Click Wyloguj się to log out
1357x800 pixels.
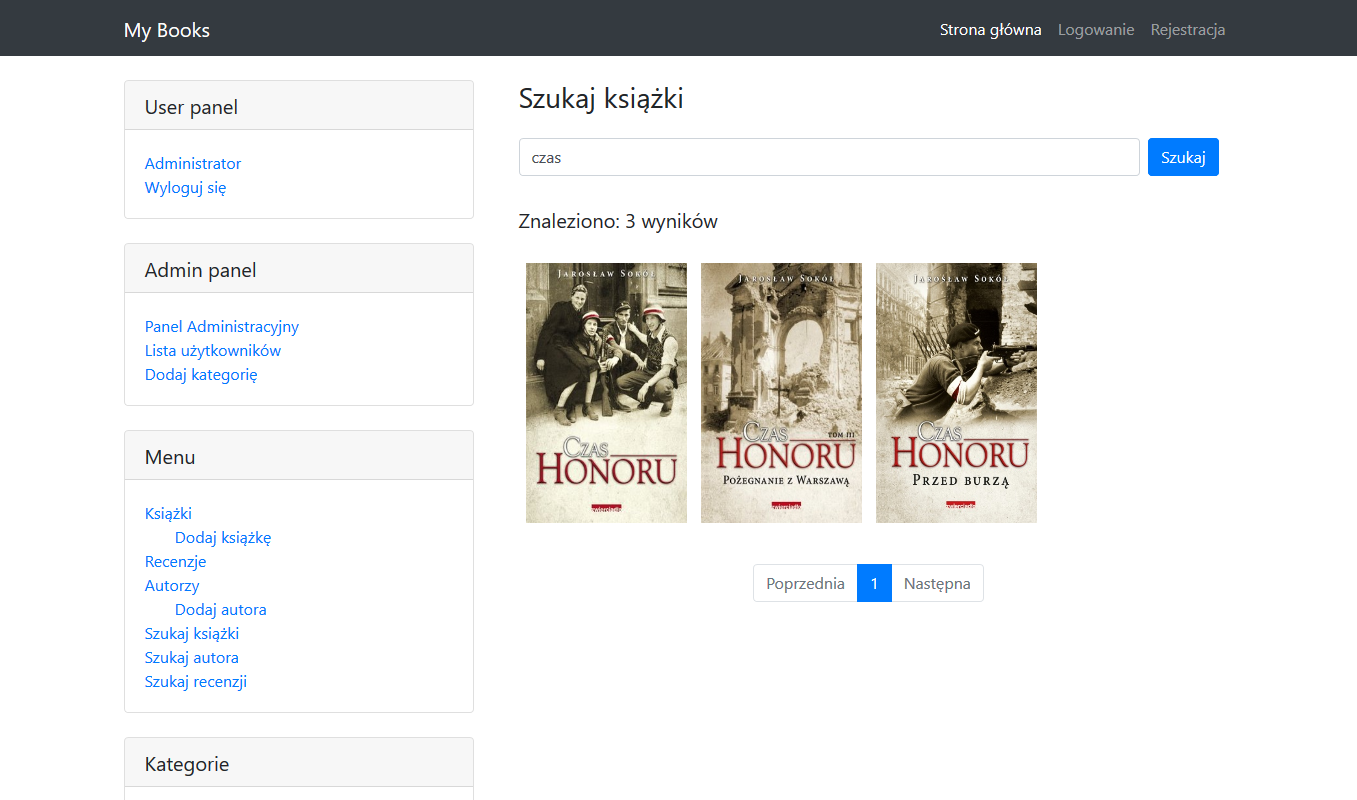pyautogui.click(x=185, y=188)
